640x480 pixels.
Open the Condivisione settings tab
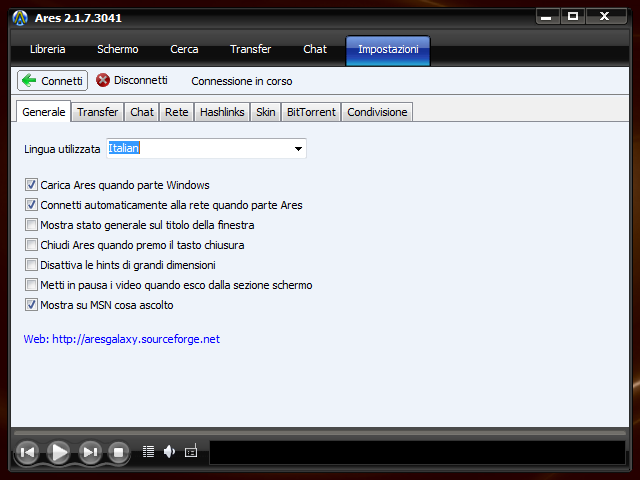coord(377,112)
